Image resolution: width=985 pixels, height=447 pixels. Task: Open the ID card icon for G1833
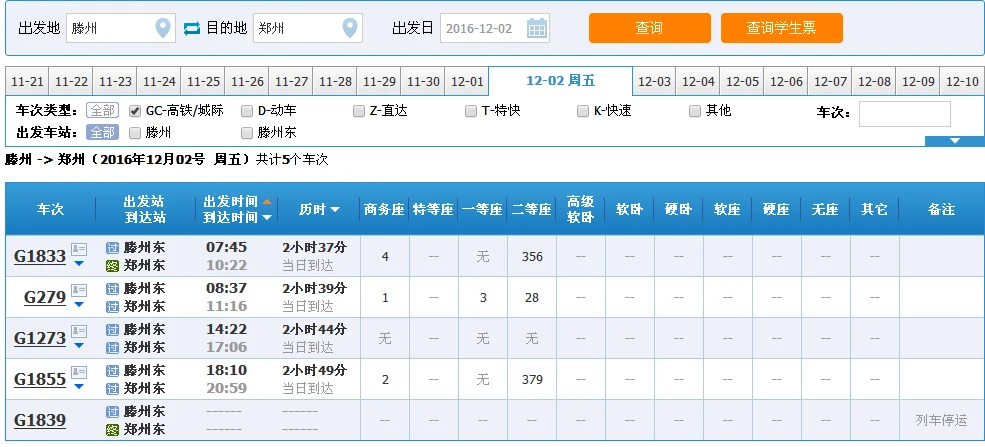tap(79, 249)
